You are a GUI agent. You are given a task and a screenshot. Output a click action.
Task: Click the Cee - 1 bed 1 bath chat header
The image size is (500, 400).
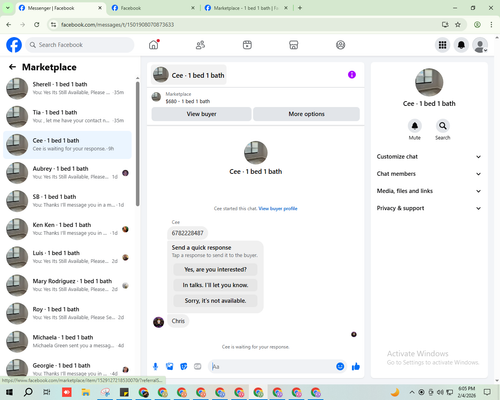[189, 75]
